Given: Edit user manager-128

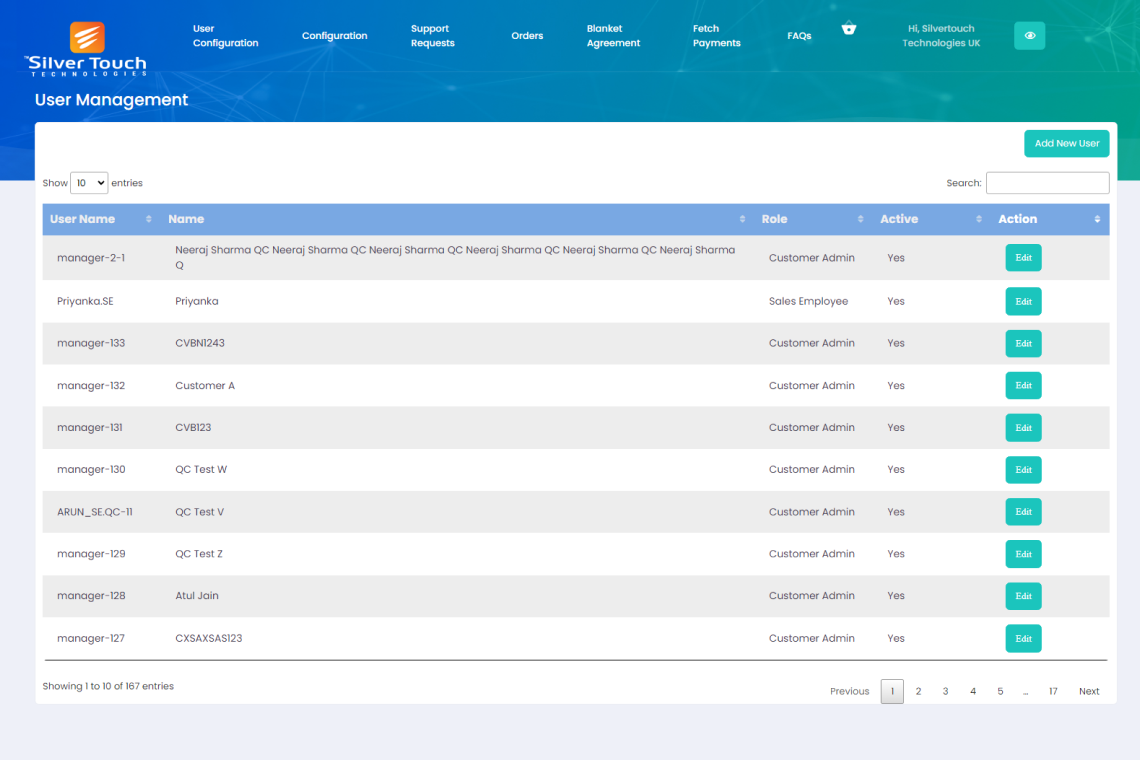Looking at the screenshot, I should click(x=1023, y=596).
